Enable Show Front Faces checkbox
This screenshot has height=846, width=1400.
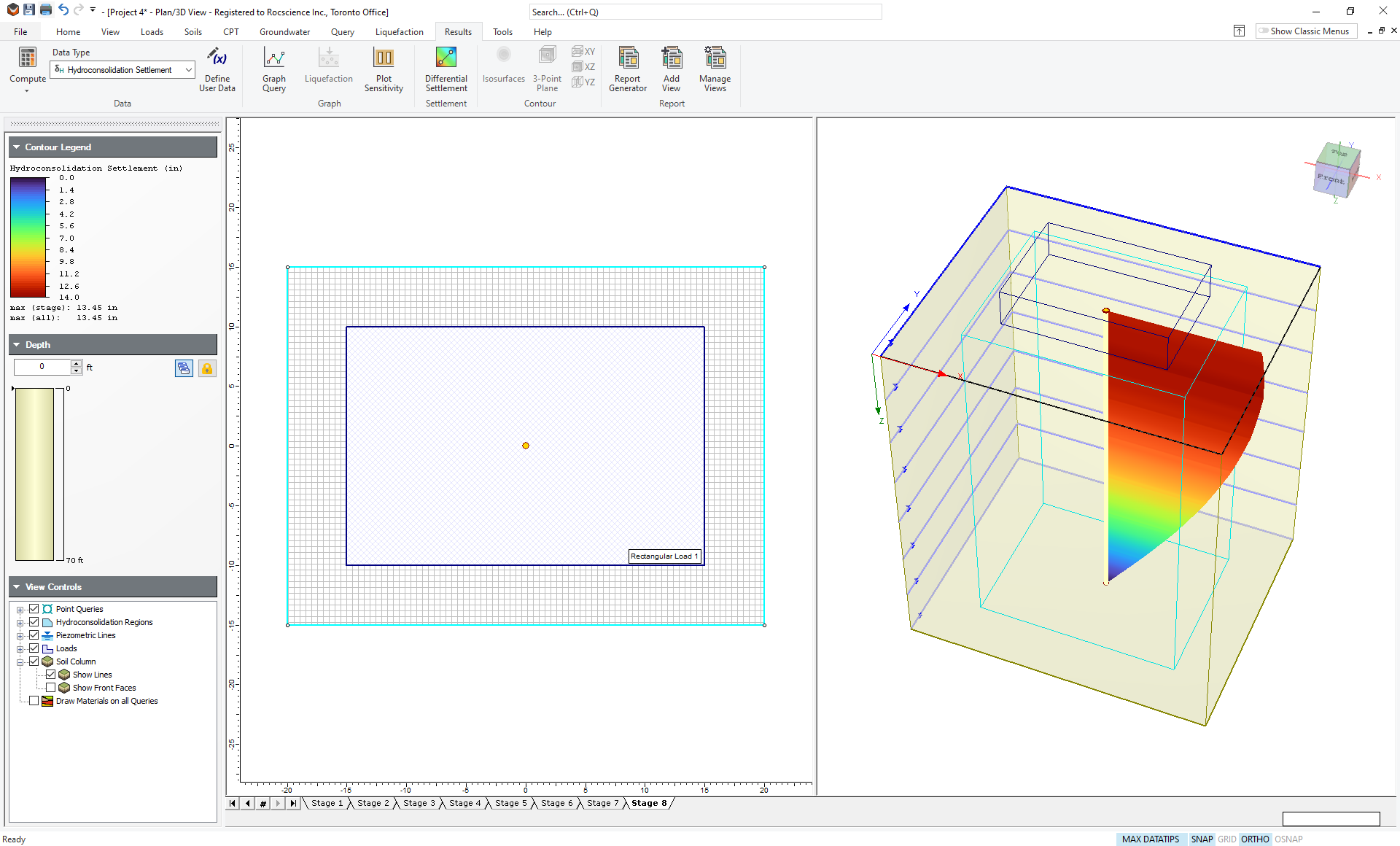pos(50,688)
